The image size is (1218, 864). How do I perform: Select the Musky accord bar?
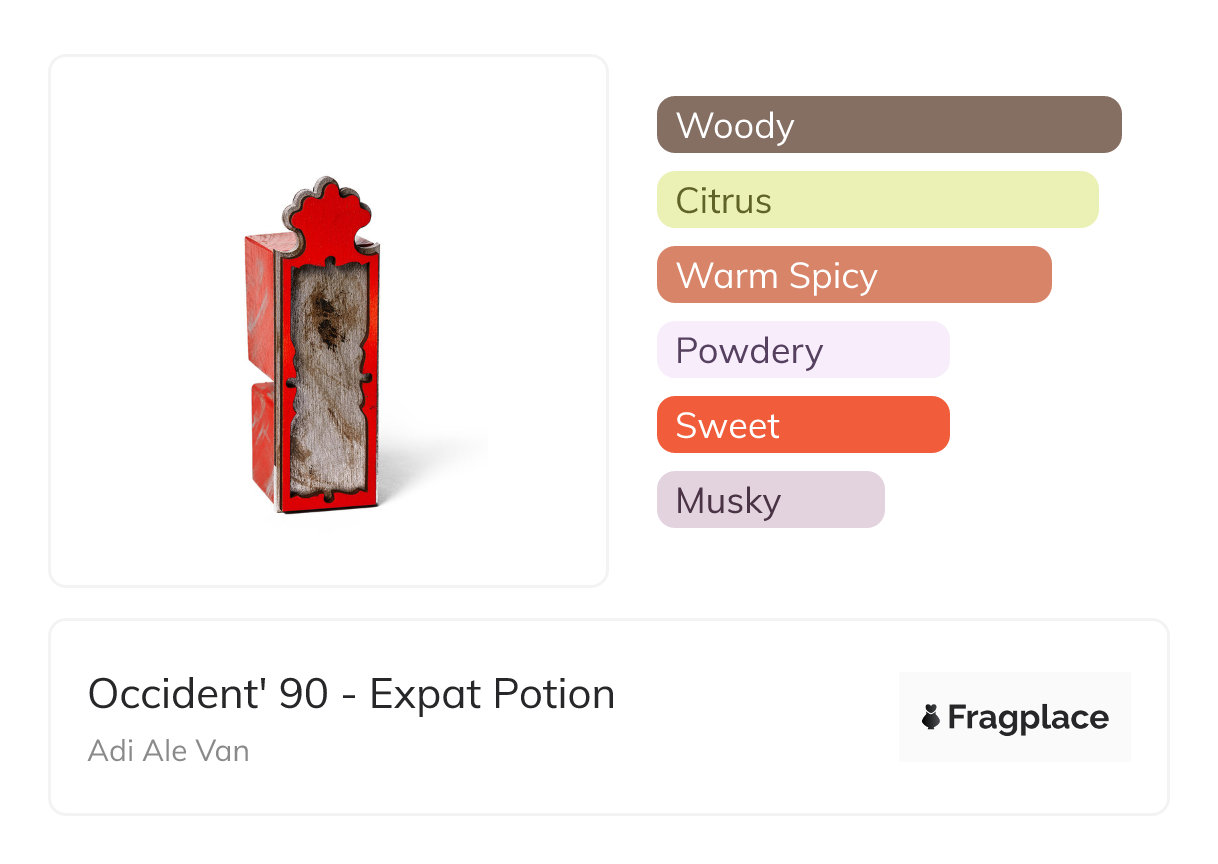click(x=770, y=500)
